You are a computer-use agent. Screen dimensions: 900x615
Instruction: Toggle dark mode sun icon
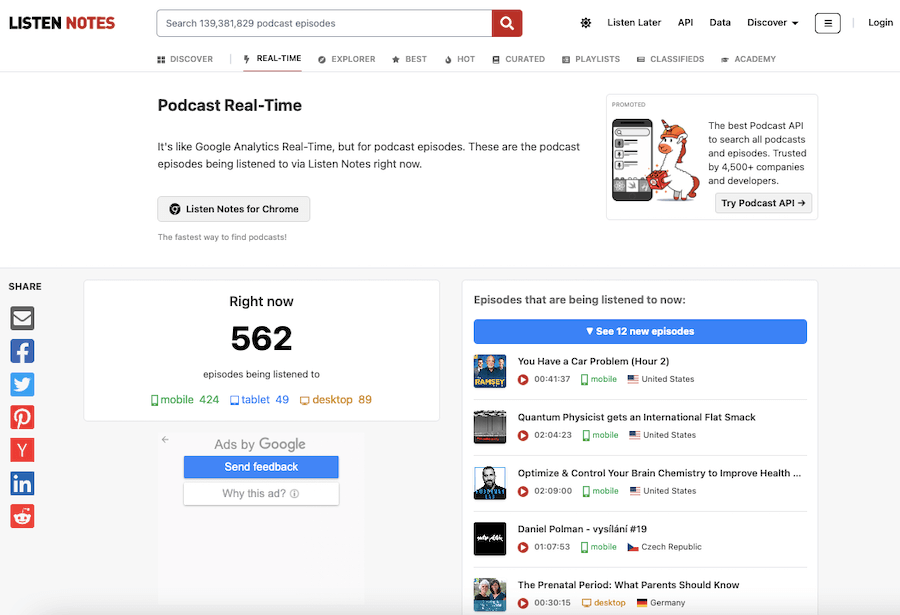point(585,23)
